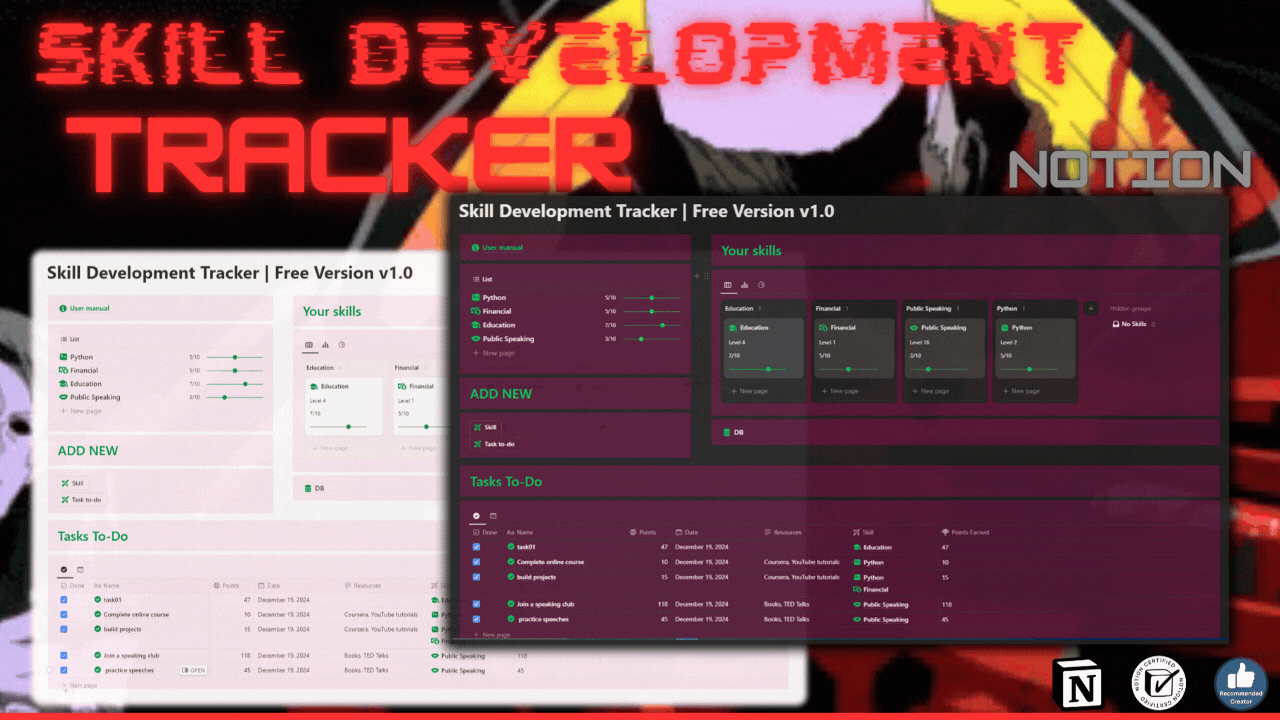The image size is (1280, 720).
Task: Uncheck practice speeches' Done checkbox in dark window
Action: point(476,619)
